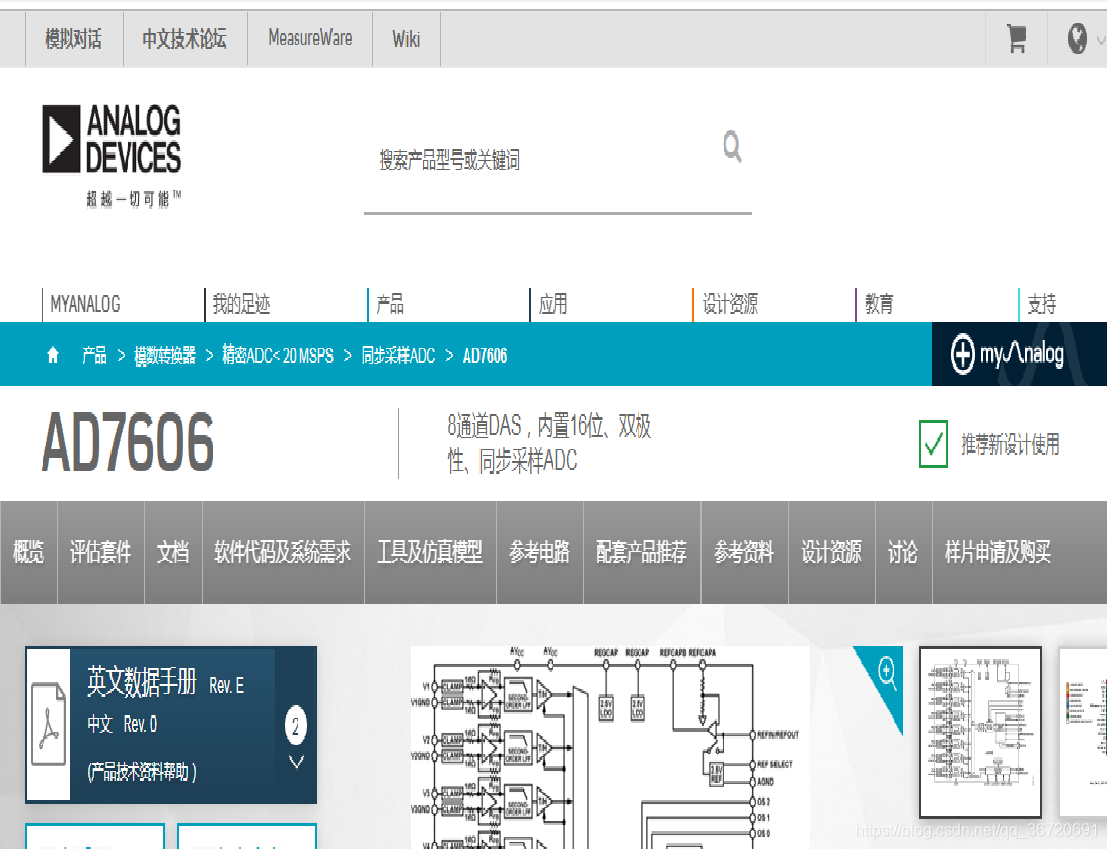Click 精密ADC<20MSPS breadcrumb link

pyautogui.click(x=278, y=355)
